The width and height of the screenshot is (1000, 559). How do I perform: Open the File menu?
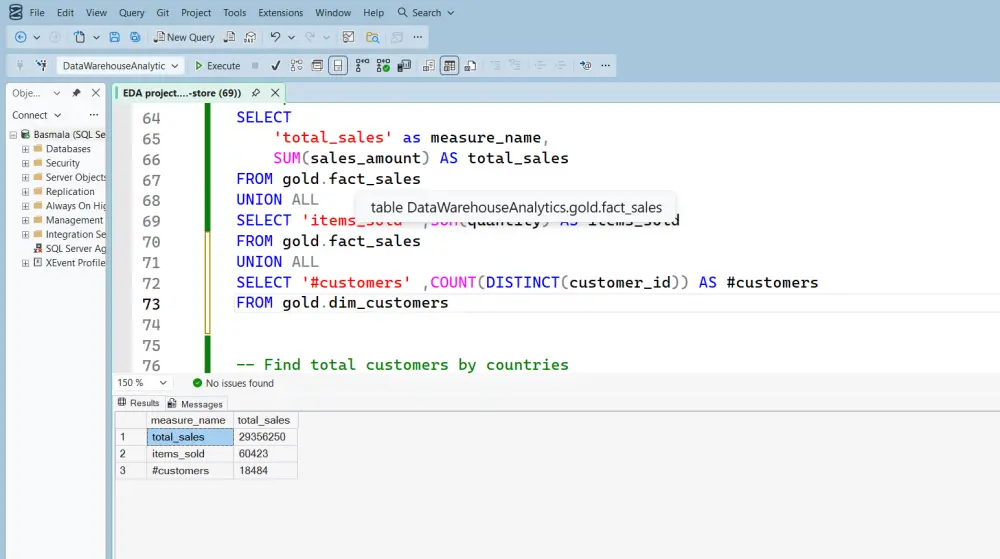click(x=37, y=13)
